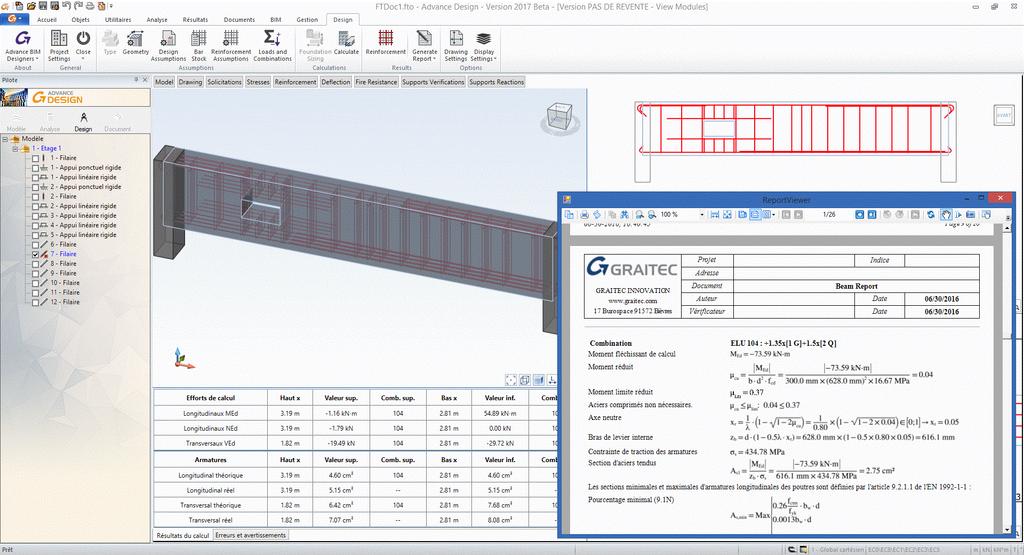Collapse the Modèle tree node
Image resolution: width=1024 pixels, height=555 pixels.
pos(5,139)
